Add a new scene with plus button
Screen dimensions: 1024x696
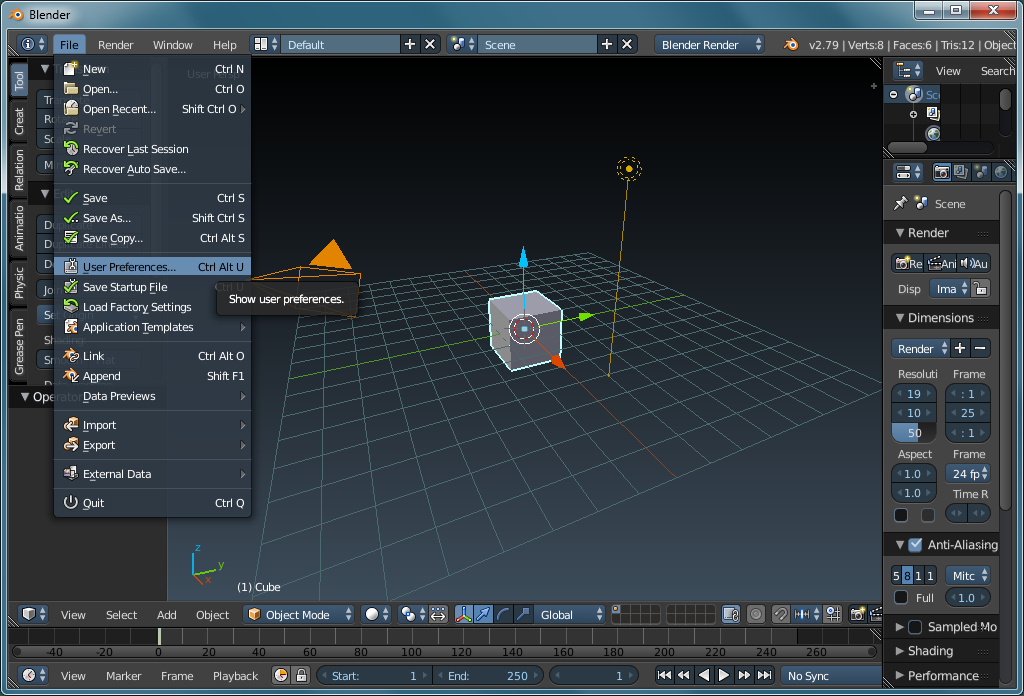pos(607,44)
